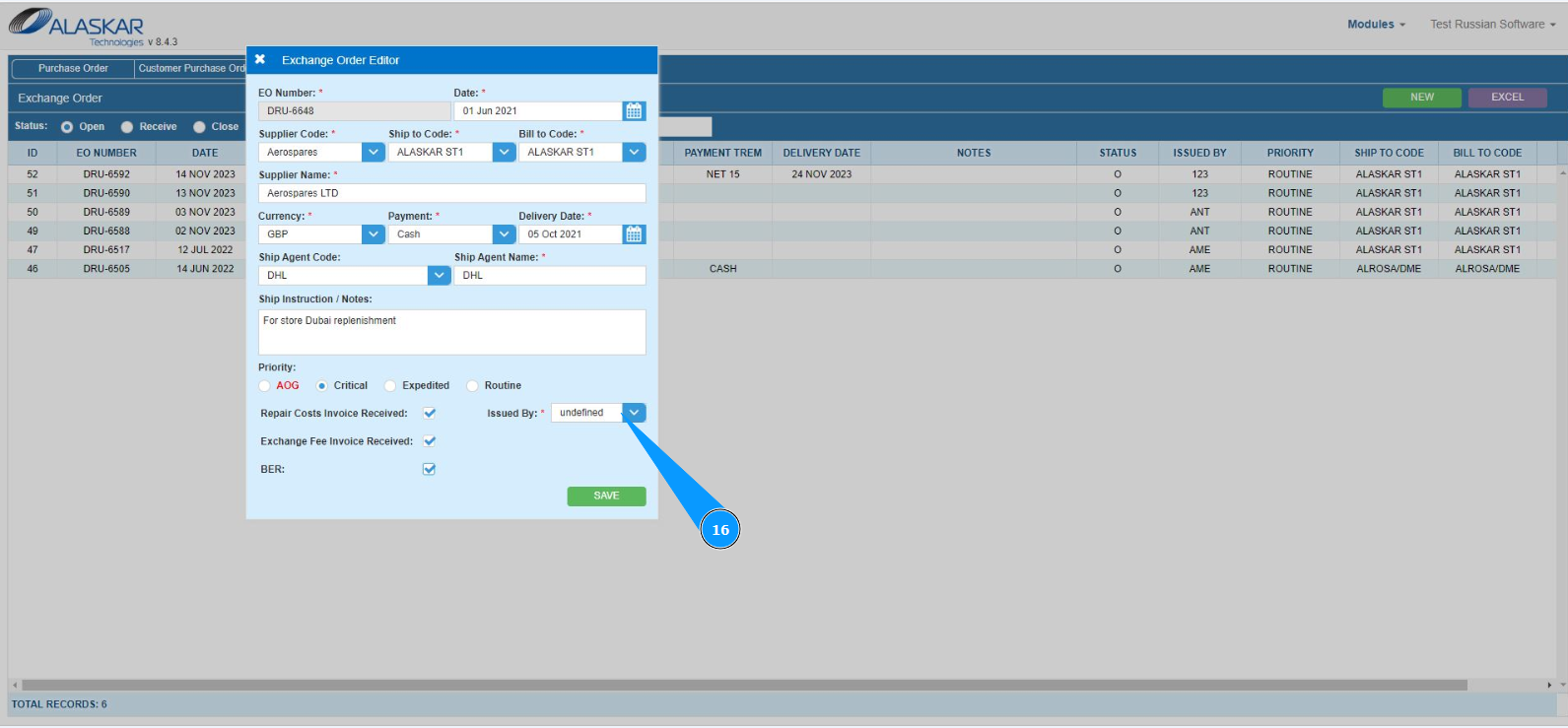Sort by the DELIVERY DATE column header
Viewport: 1568px width, 728px height.
coord(822,154)
